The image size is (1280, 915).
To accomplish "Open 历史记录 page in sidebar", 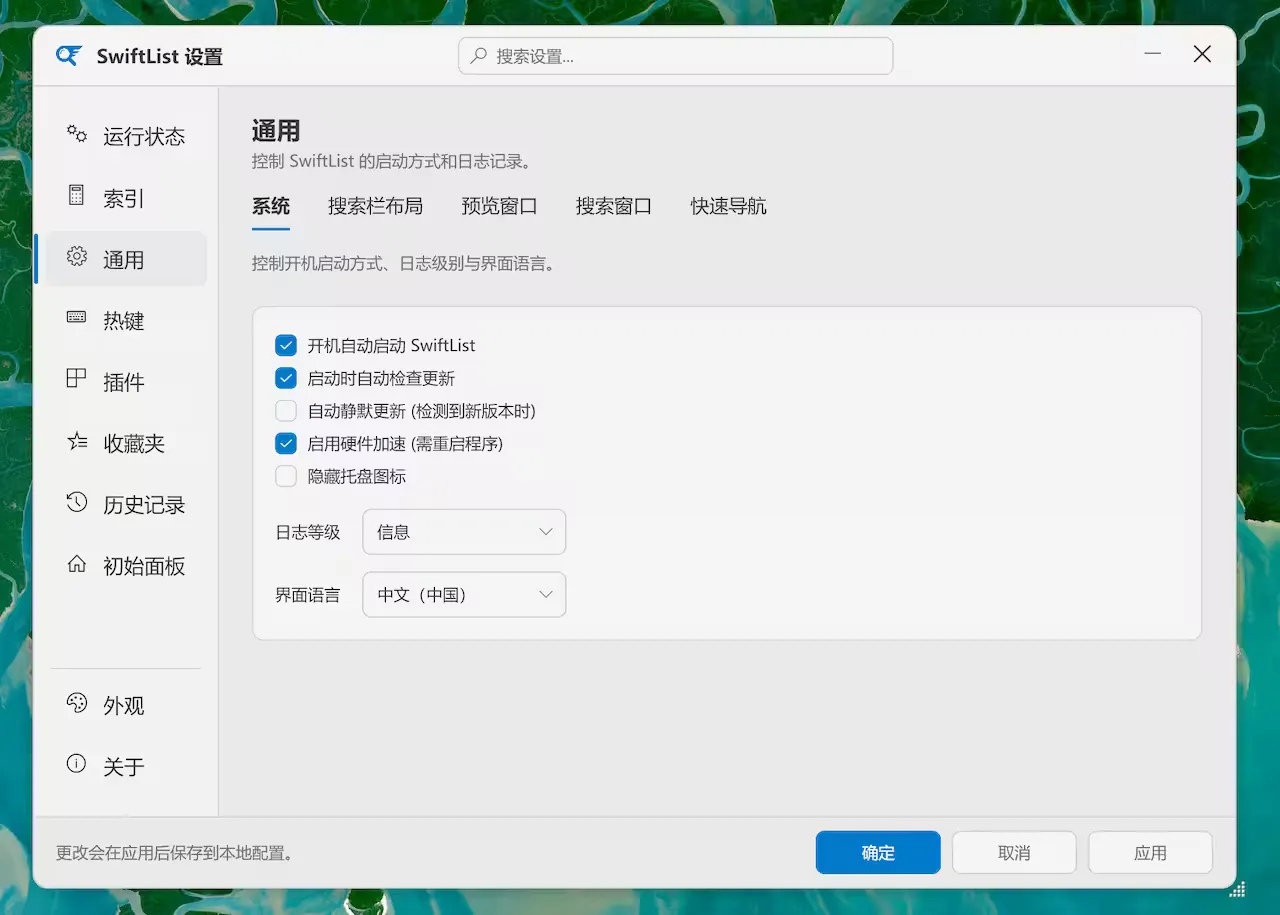I will (126, 505).
